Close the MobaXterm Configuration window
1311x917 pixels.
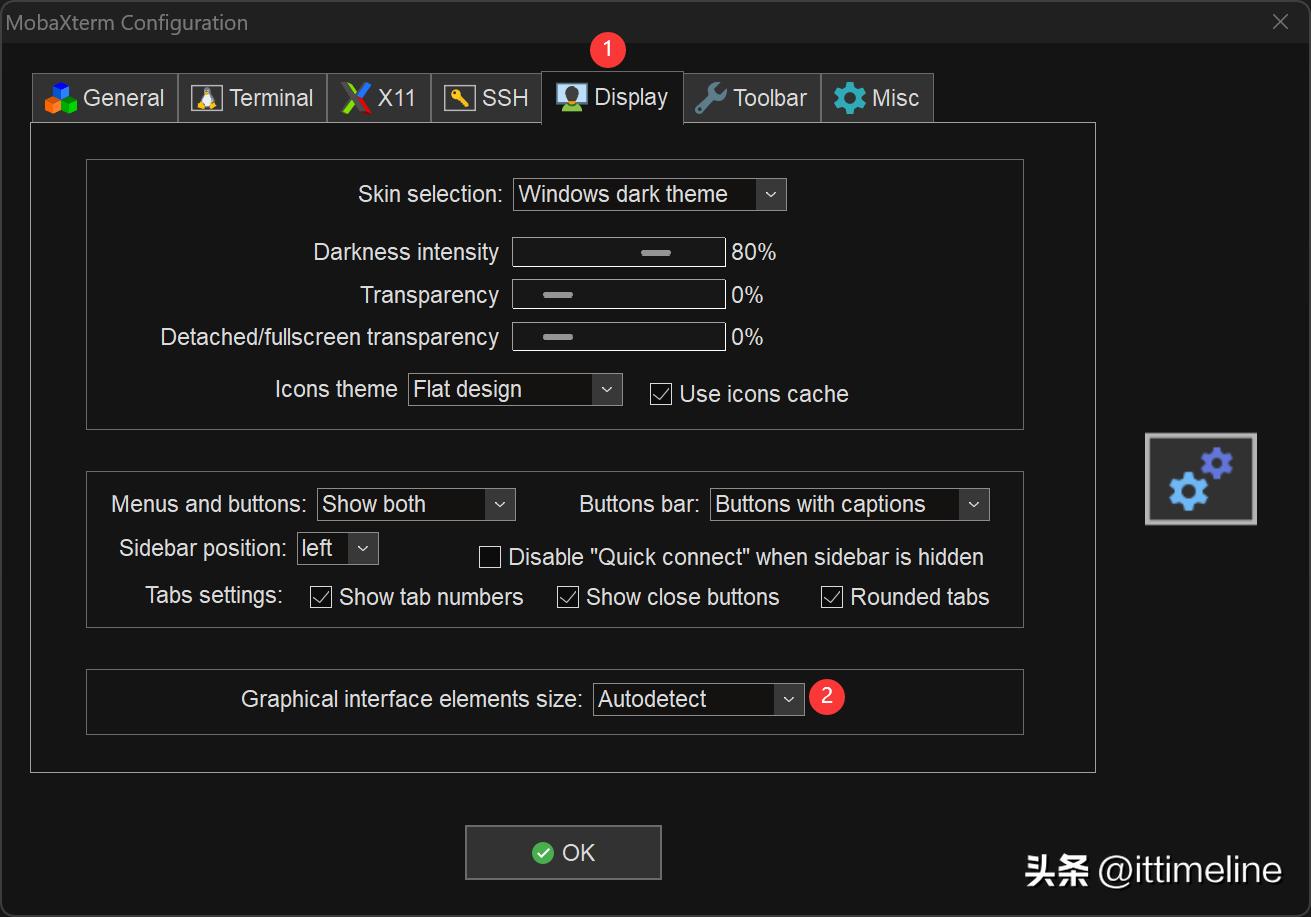1280,22
